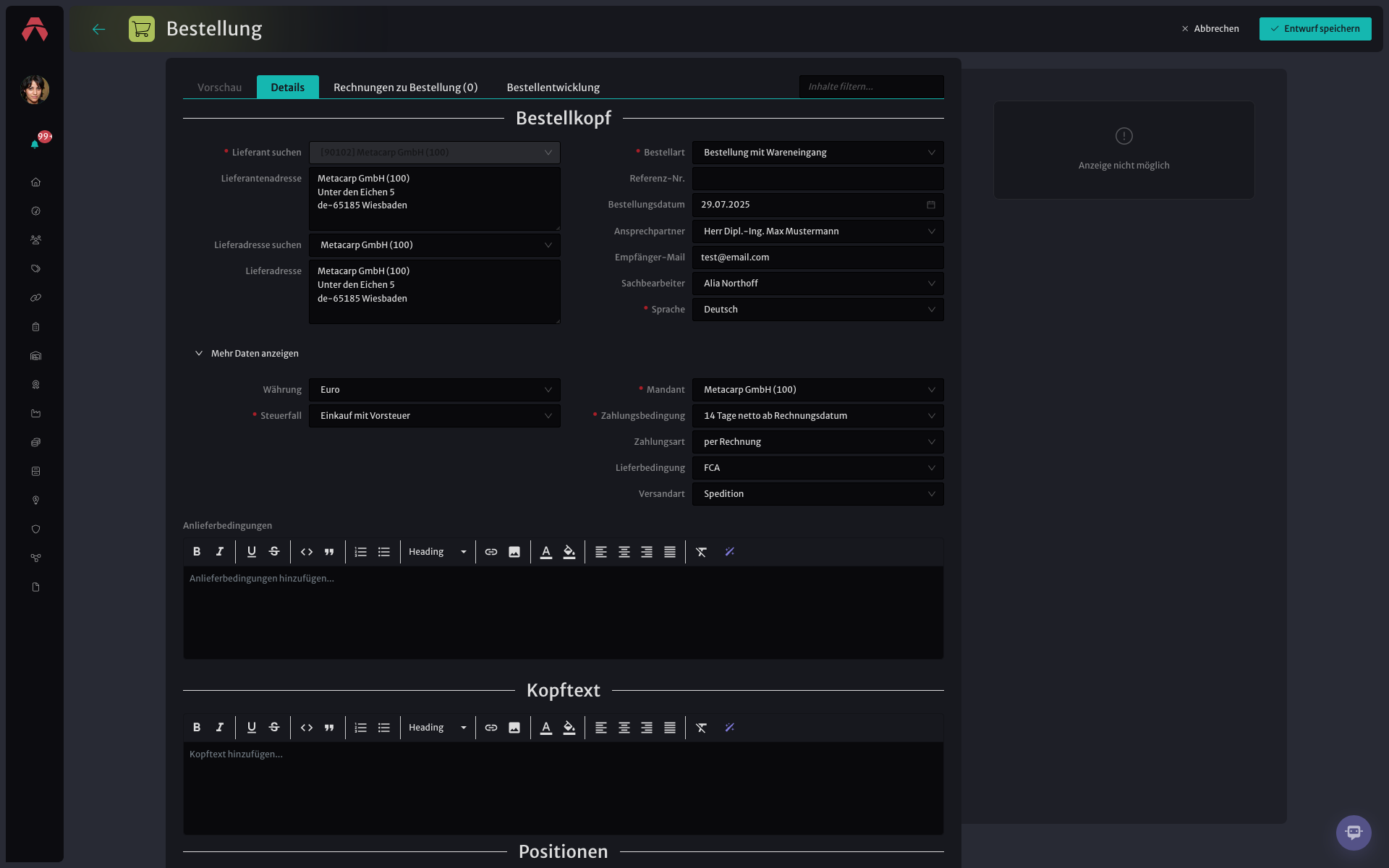Open the Zahlungsbedingung dropdown
The width and height of the screenshot is (1389, 868).
coord(817,416)
